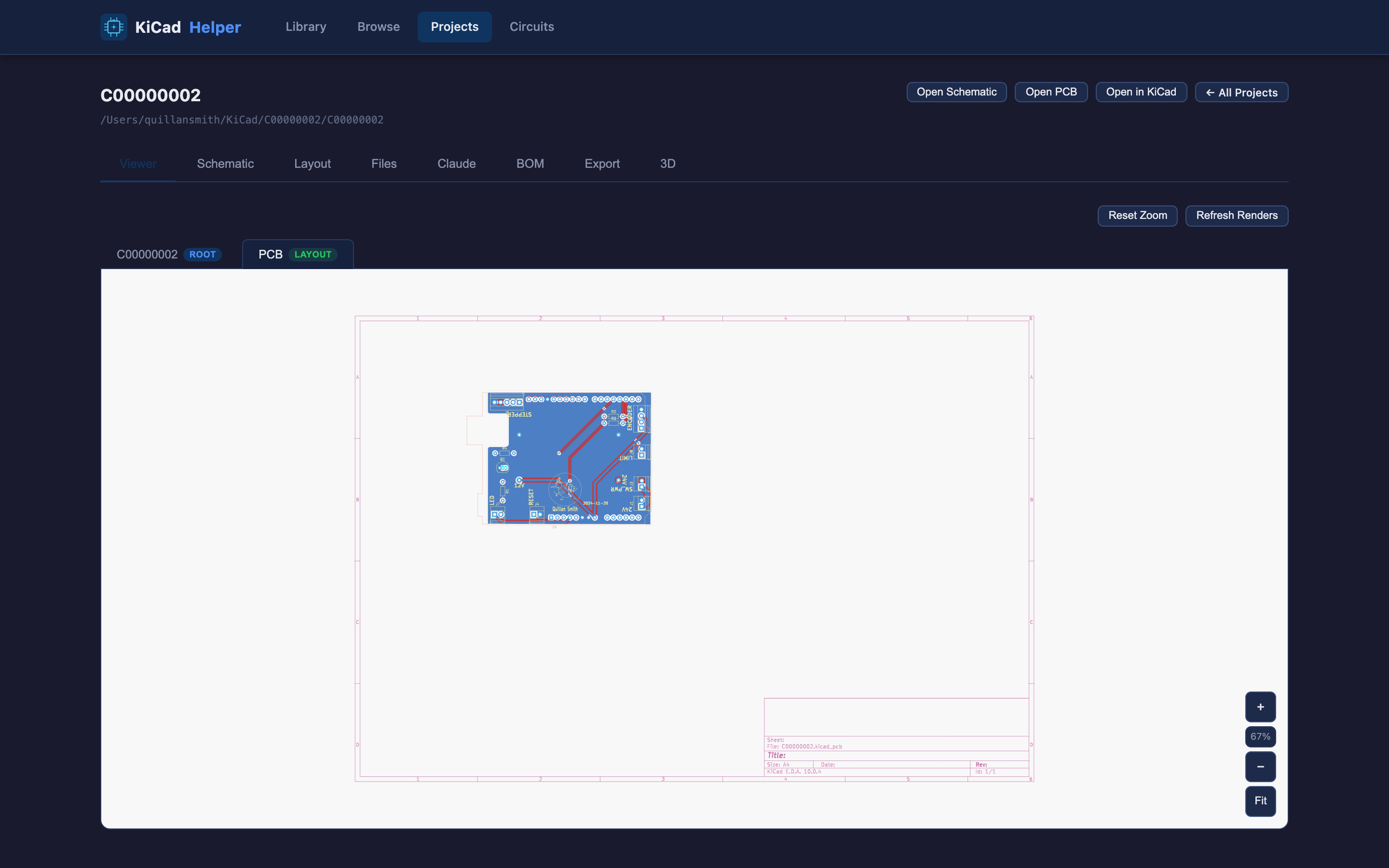Screen dimensions: 1389x868
Task: Switch to the 3D tab
Action: pyautogui.click(x=667, y=163)
